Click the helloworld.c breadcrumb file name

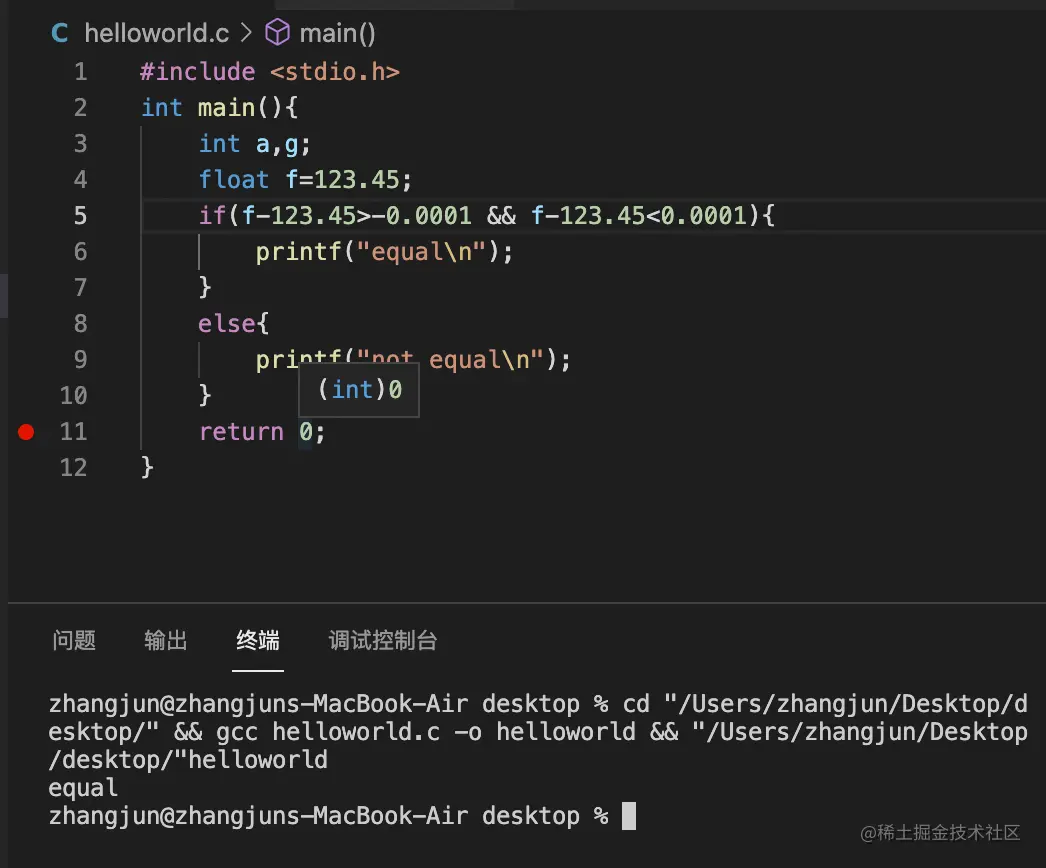tap(157, 33)
